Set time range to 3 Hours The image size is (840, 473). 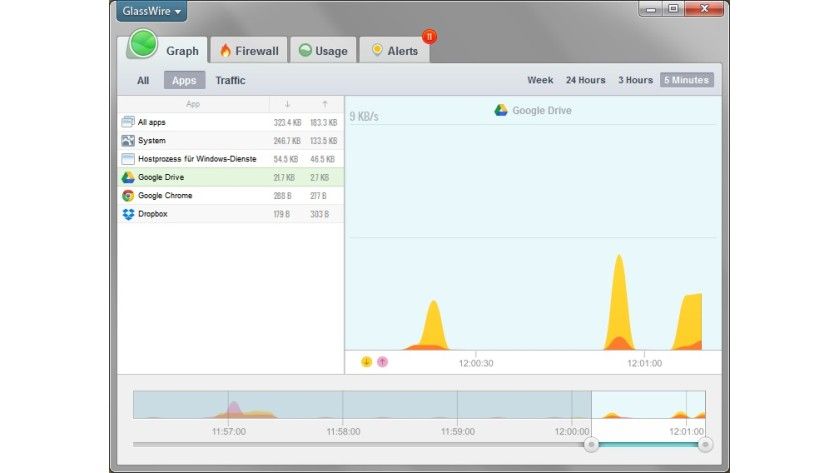point(635,80)
